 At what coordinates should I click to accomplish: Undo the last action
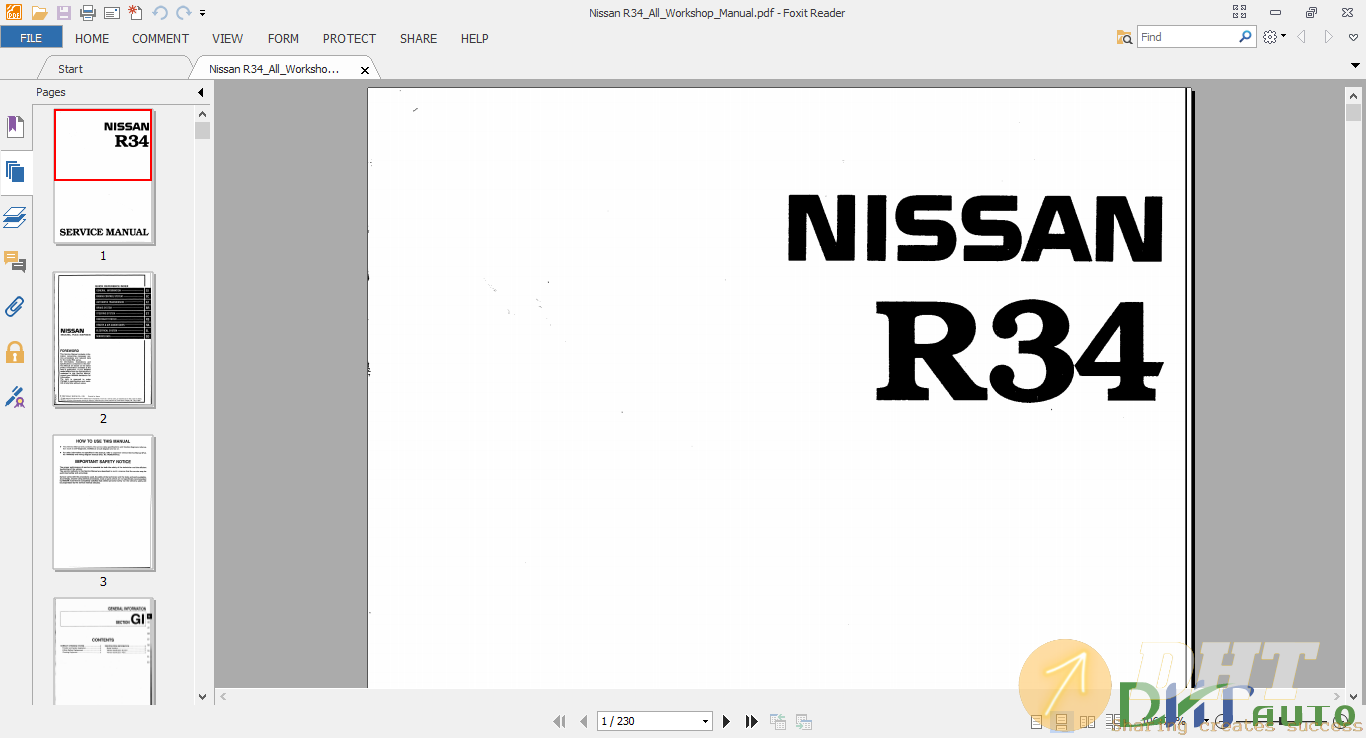[160, 13]
